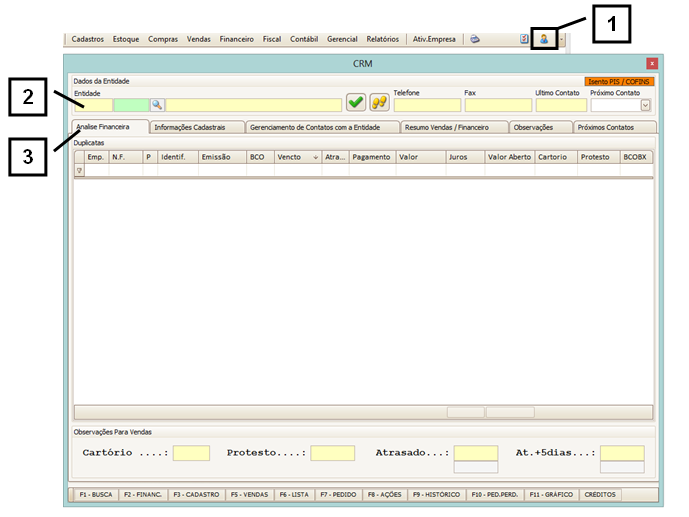Sort by the Vencto column header

click(297, 157)
